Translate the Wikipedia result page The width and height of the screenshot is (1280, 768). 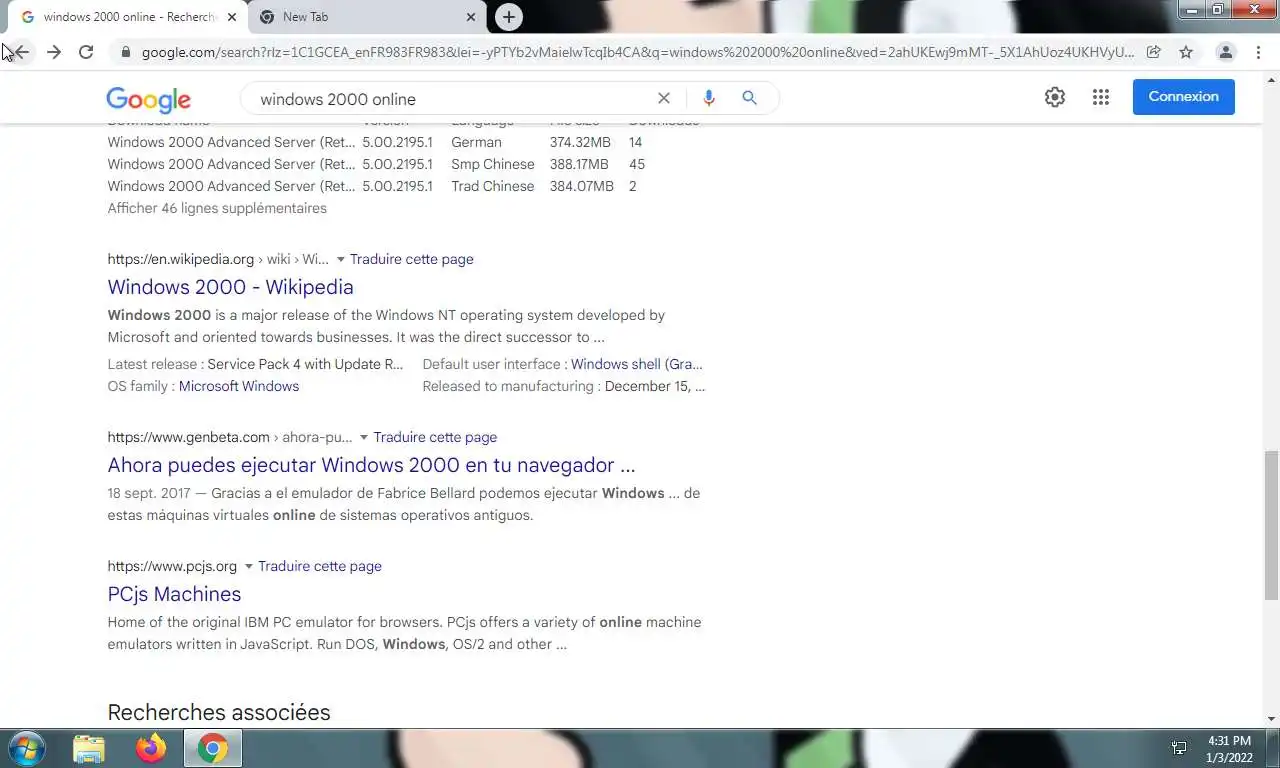point(412,259)
